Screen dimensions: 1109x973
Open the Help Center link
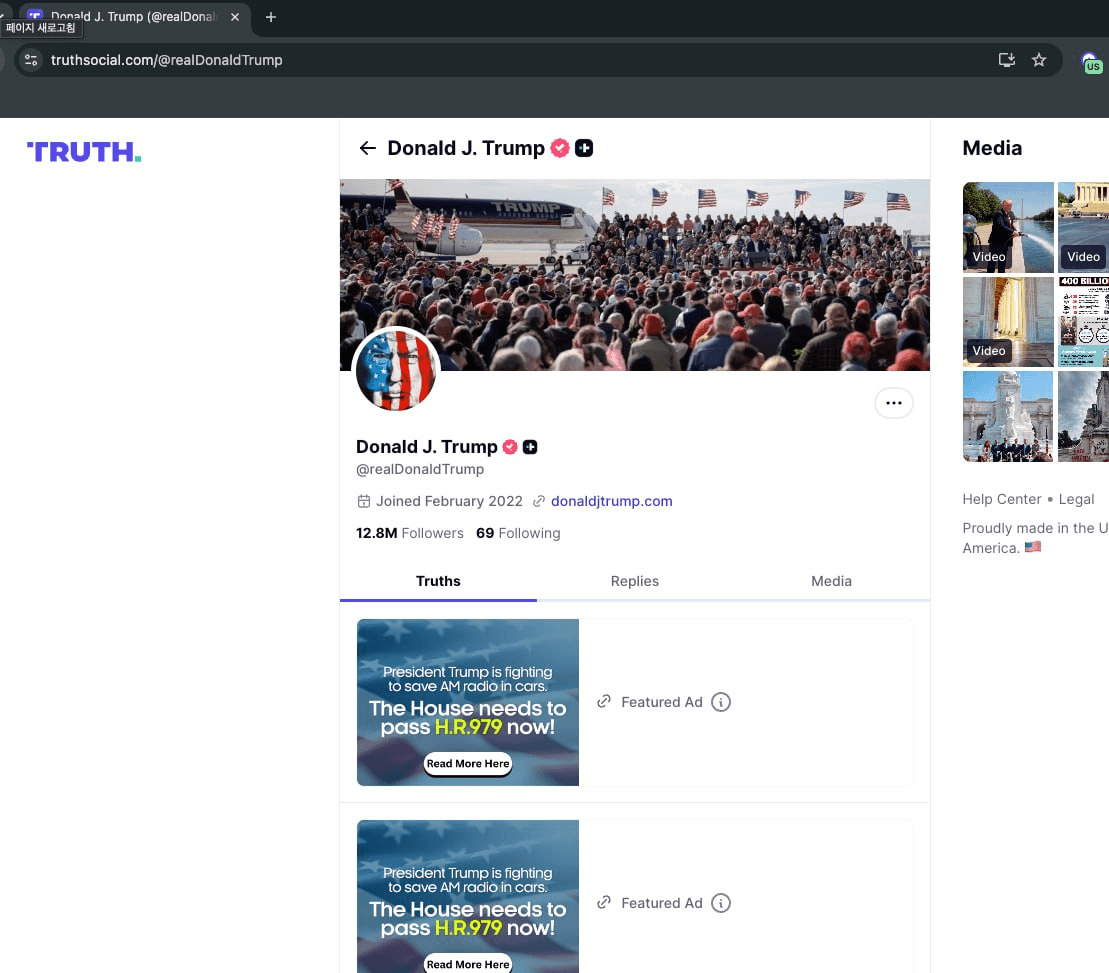point(1001,499)
